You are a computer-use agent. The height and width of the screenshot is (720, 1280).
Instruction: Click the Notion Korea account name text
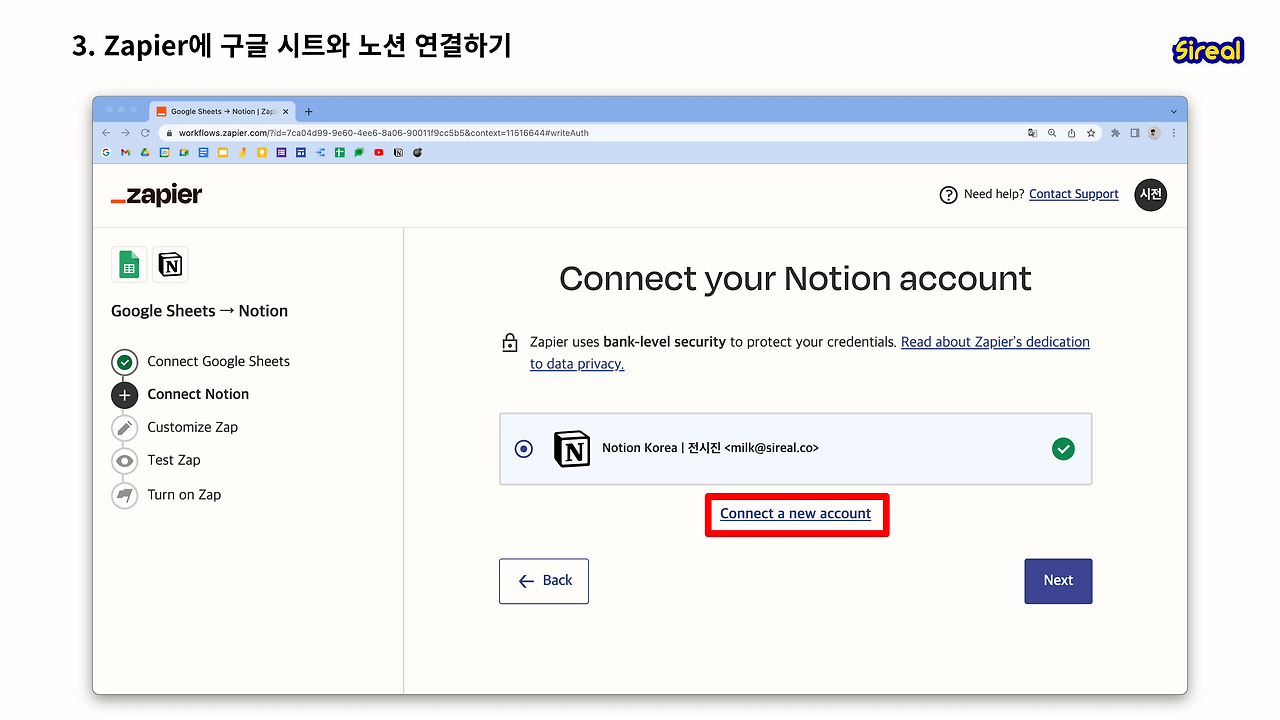(710, 448)
